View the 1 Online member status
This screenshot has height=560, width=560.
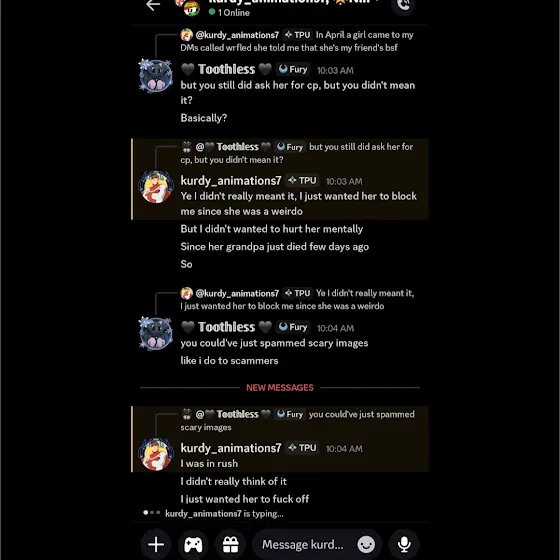pyautogui.click(x=229, y=12)
